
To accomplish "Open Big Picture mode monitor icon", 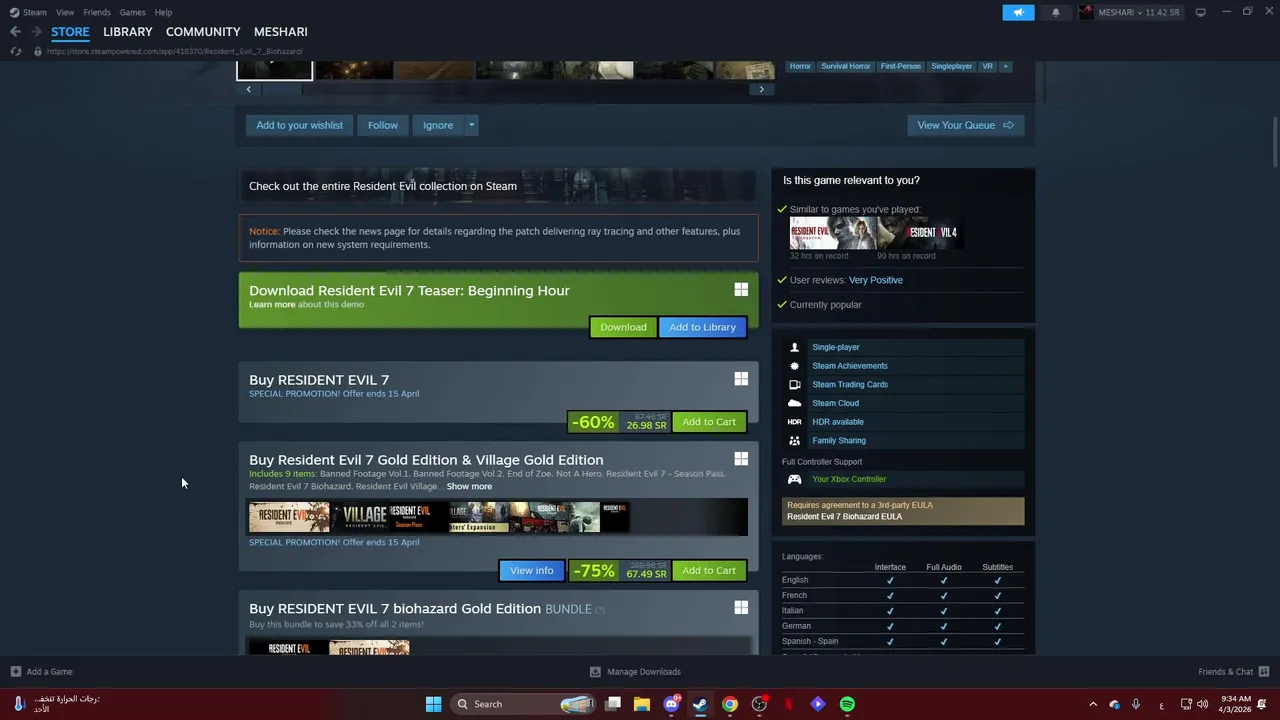I will tap(1200, 12).
